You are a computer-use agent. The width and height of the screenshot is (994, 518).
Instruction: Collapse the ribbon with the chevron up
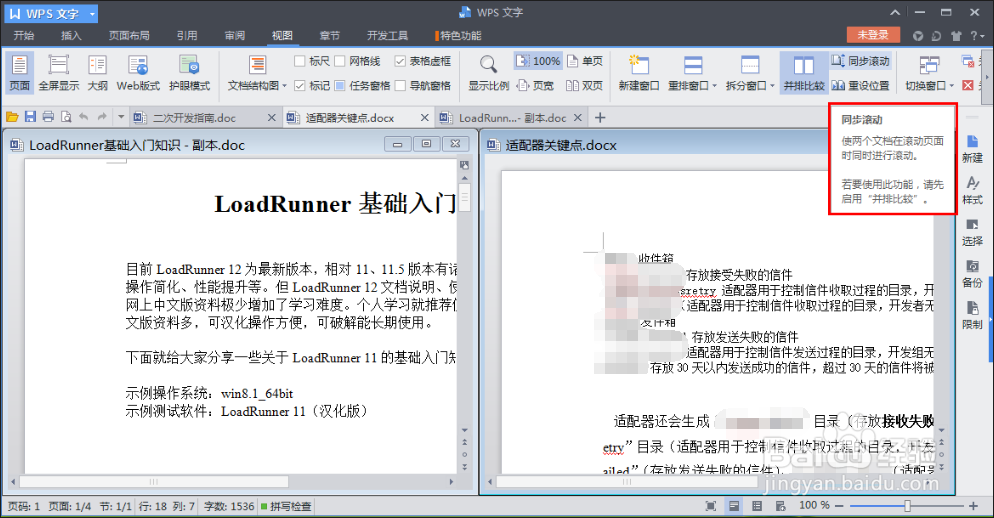[x=894, y=12]
